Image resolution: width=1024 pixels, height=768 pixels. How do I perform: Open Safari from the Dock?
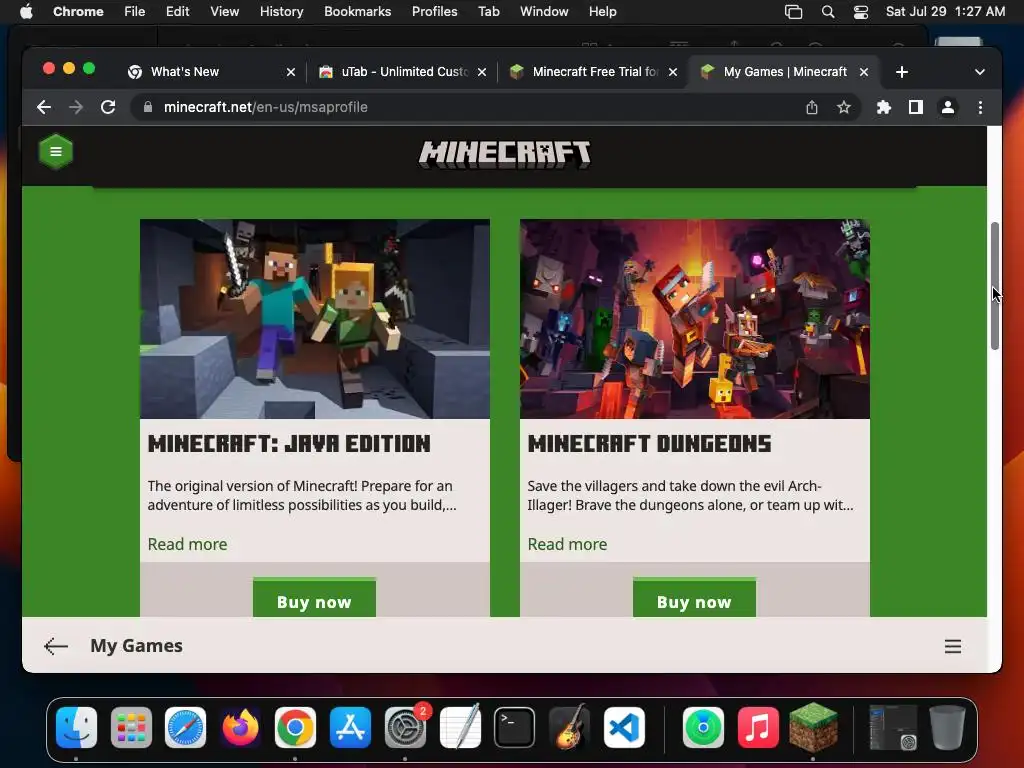pyautogui.click(x=185, y=727)
